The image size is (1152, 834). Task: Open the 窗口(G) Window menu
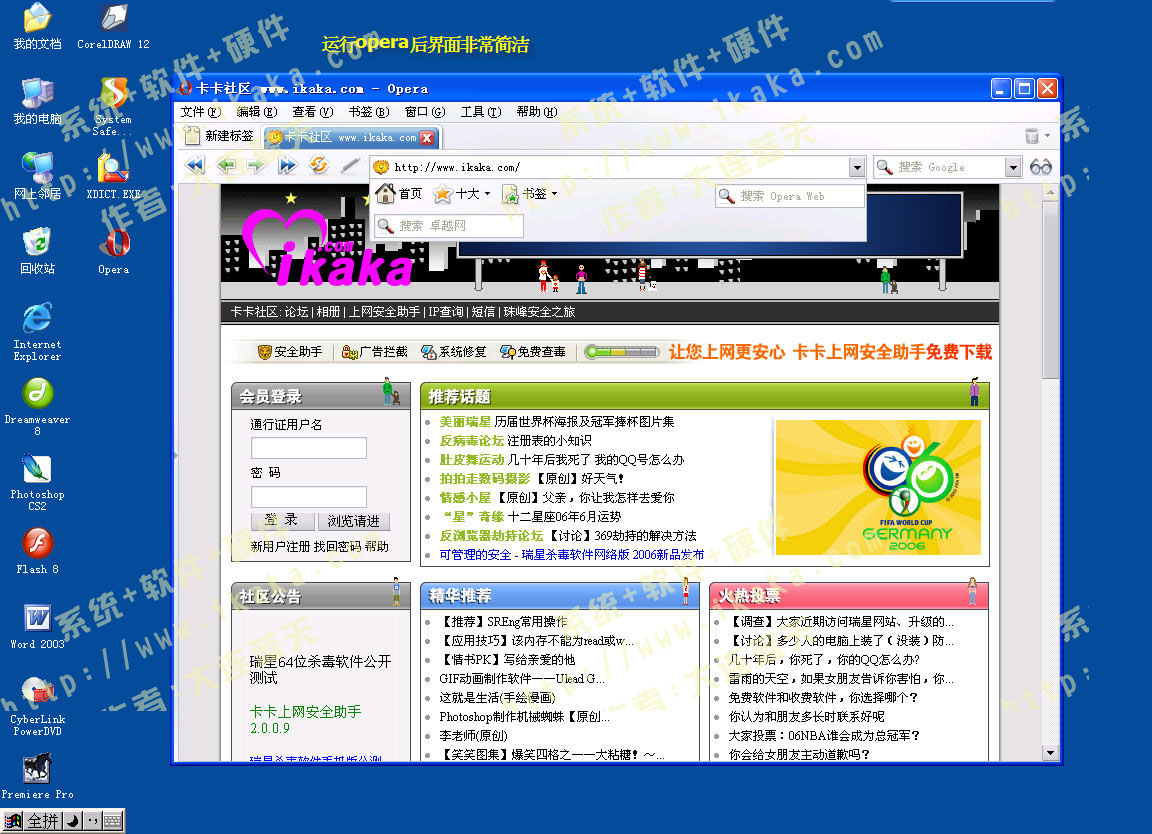pos(425,112)
